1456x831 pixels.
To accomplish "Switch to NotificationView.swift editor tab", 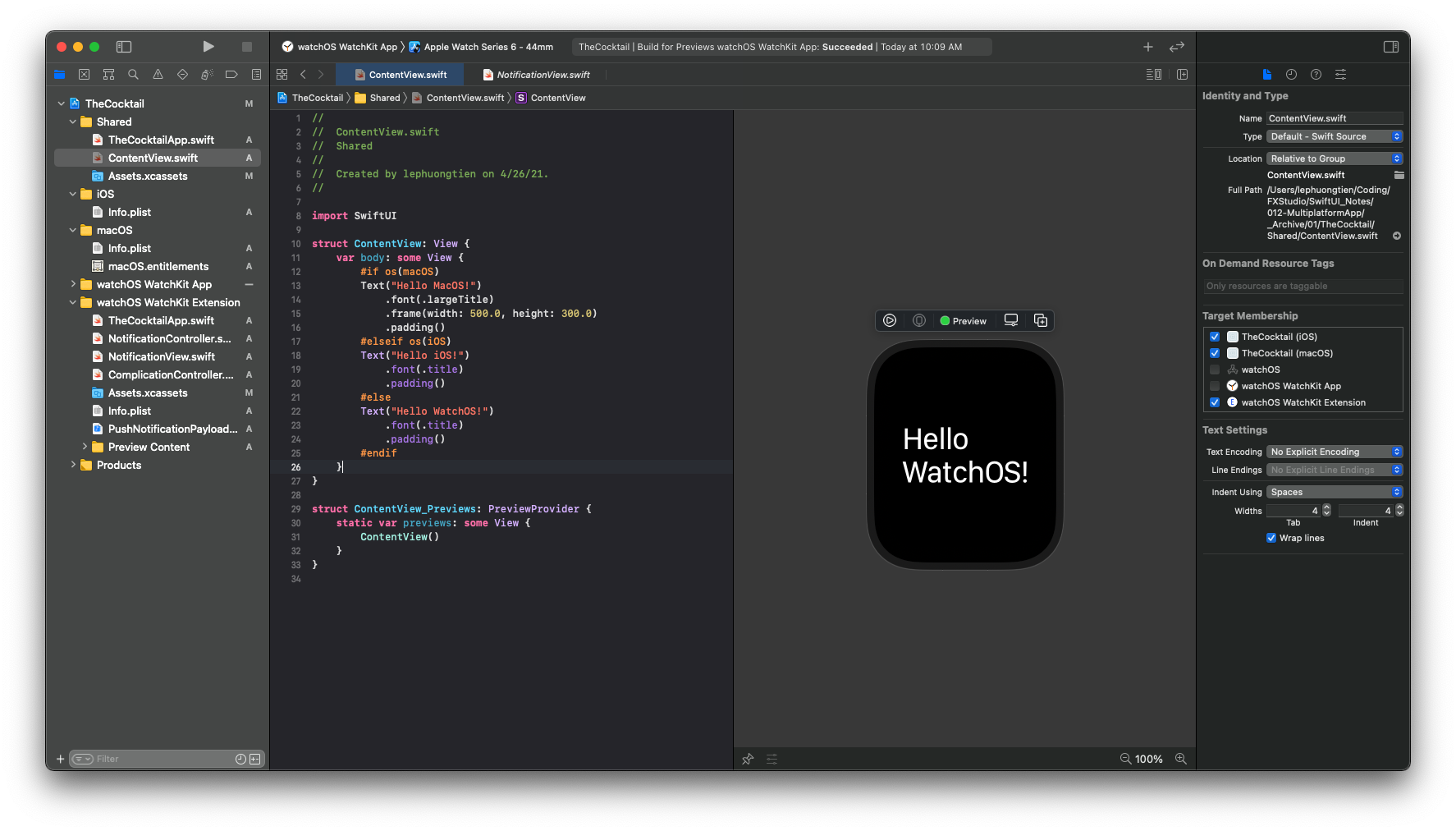I will (536, 75).
